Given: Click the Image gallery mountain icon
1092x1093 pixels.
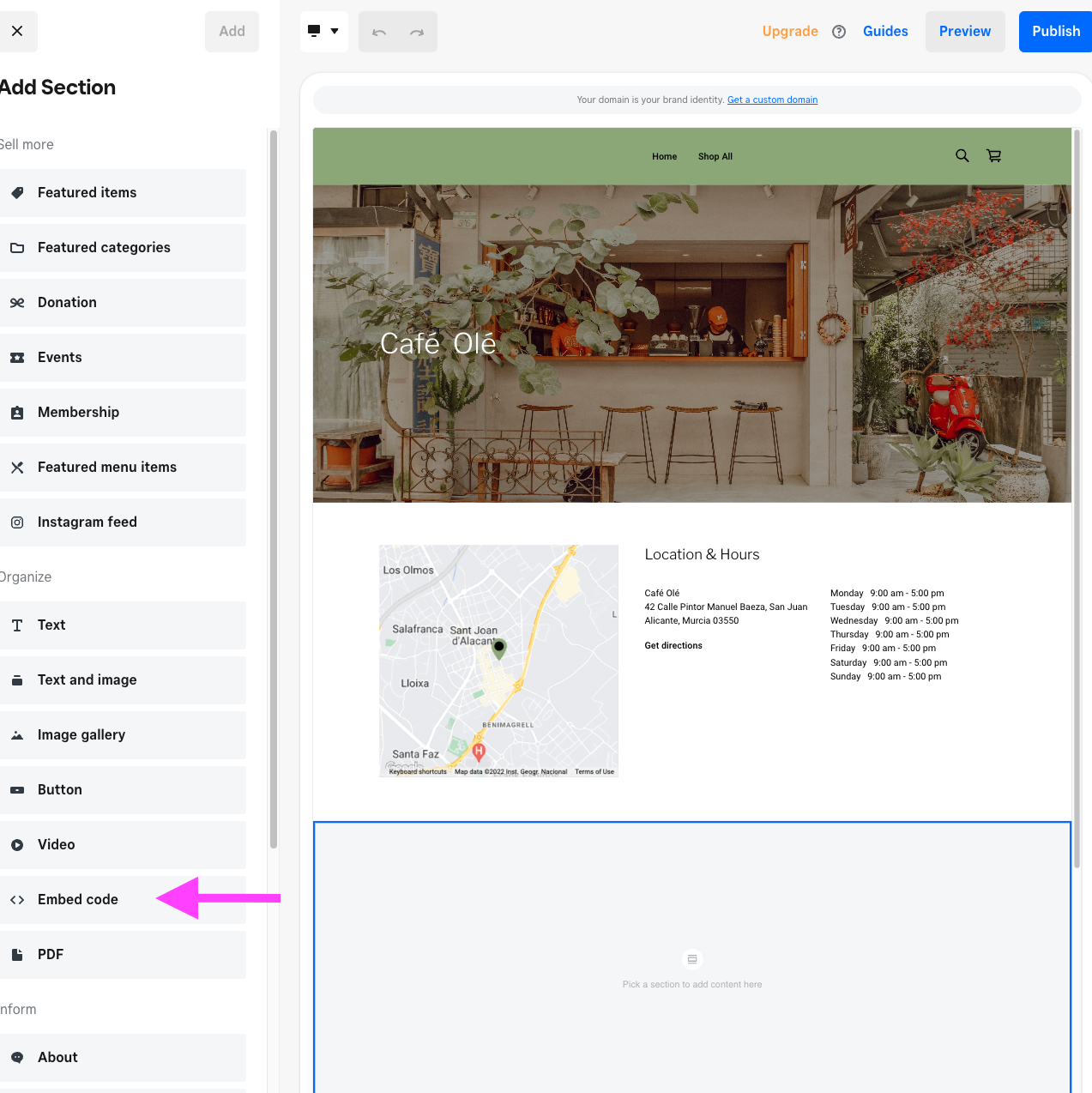Looking at the screenshot, I should pyautogui.click(x=17, y=734).
